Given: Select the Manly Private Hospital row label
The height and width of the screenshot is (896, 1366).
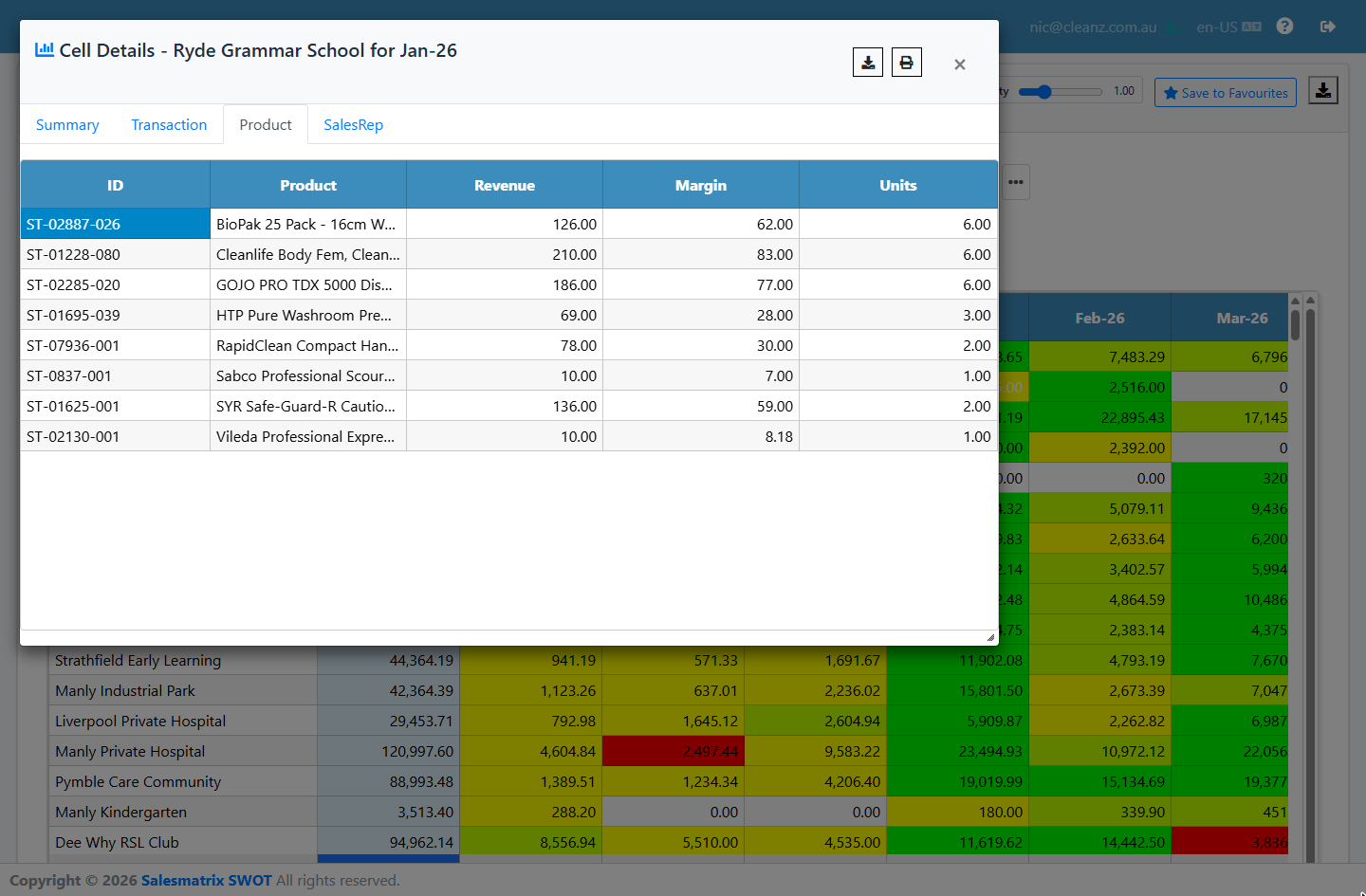Looking at the screenshot, I should coord(183,751).
